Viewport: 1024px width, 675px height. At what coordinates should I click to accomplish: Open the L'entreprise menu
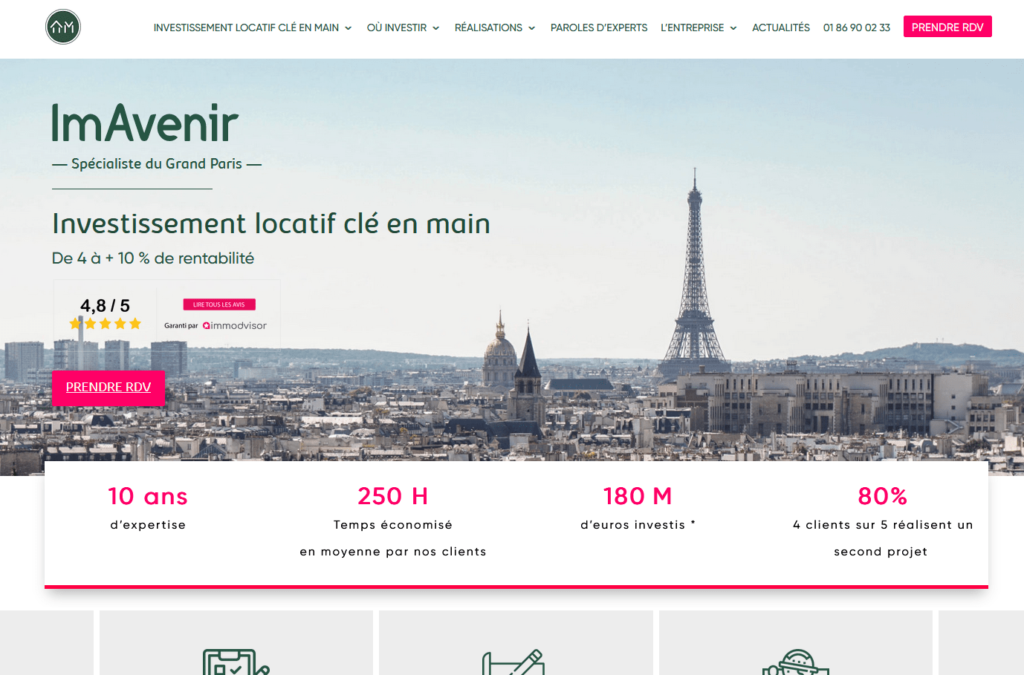(692, 27)
